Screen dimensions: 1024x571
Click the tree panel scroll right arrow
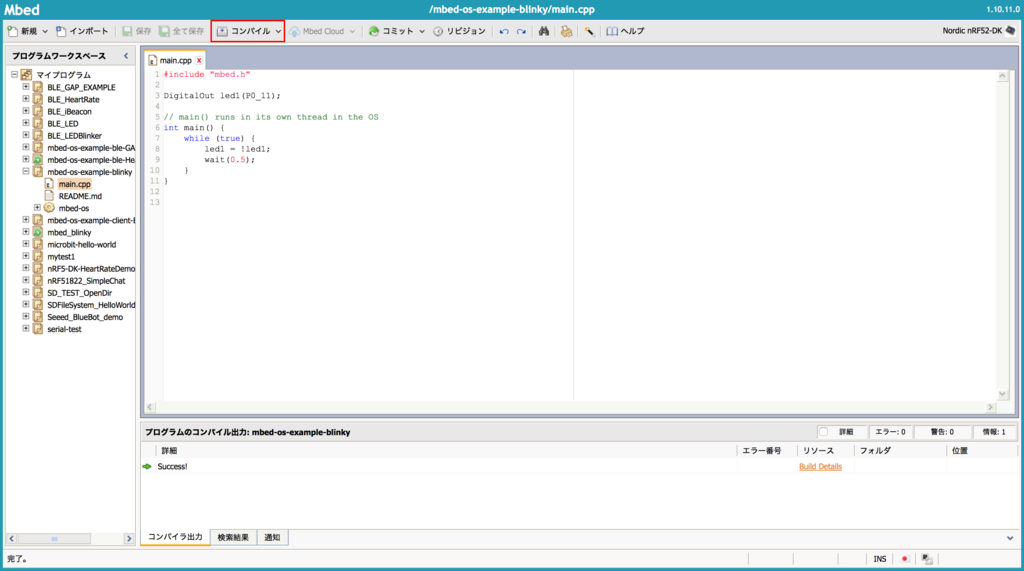(129, 539)
